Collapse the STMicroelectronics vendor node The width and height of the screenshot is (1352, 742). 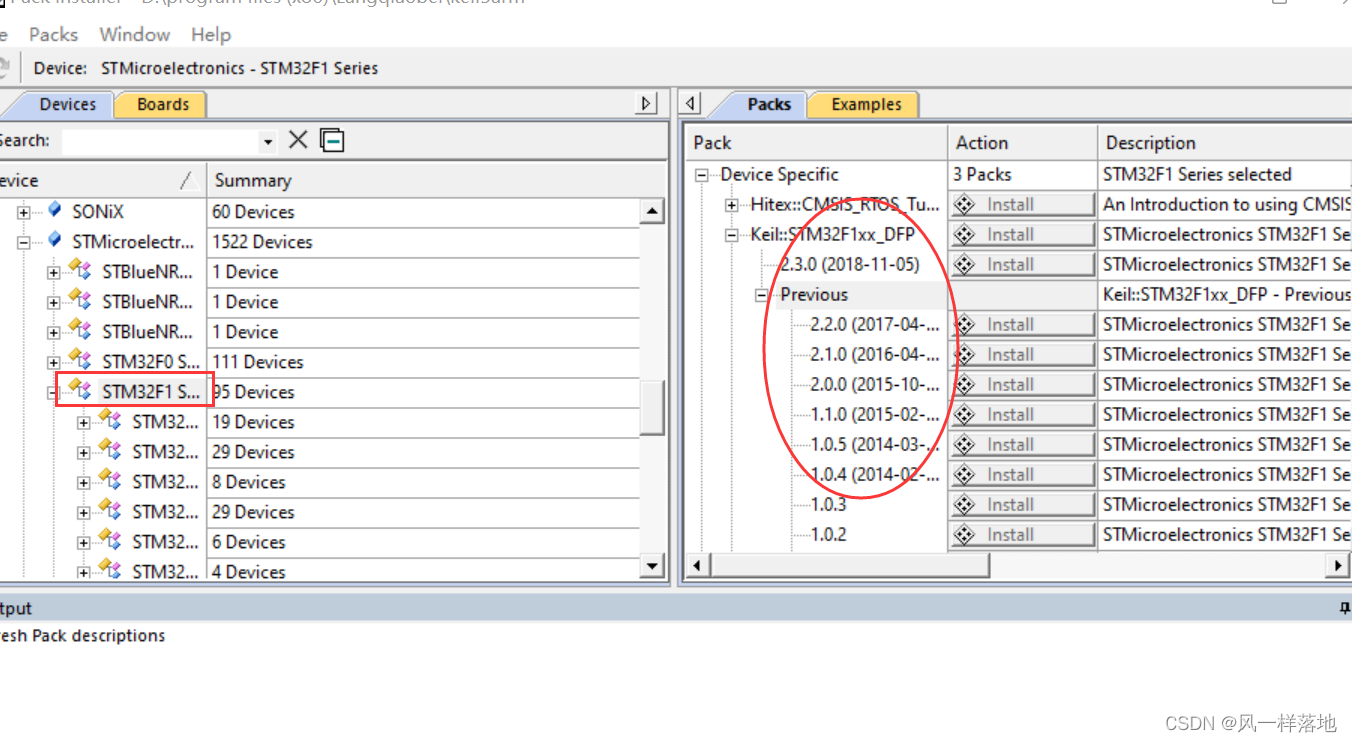click(24, 242)
